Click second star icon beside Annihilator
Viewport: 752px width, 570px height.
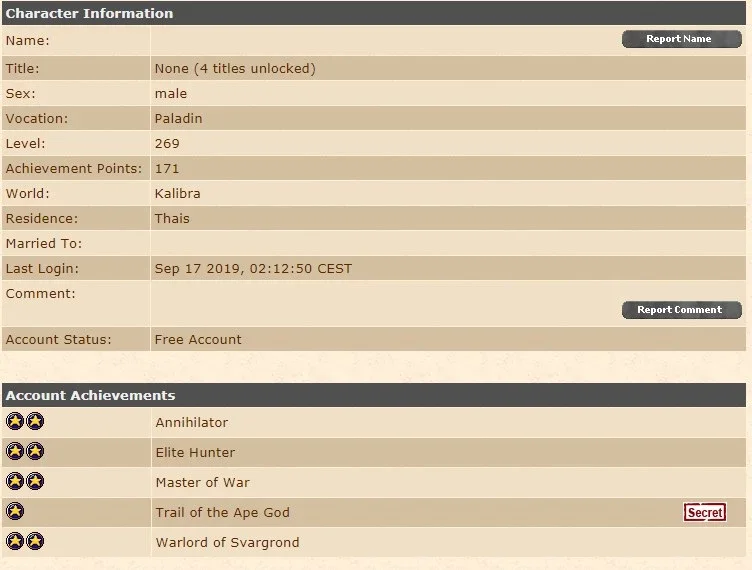tap(35, 421)
